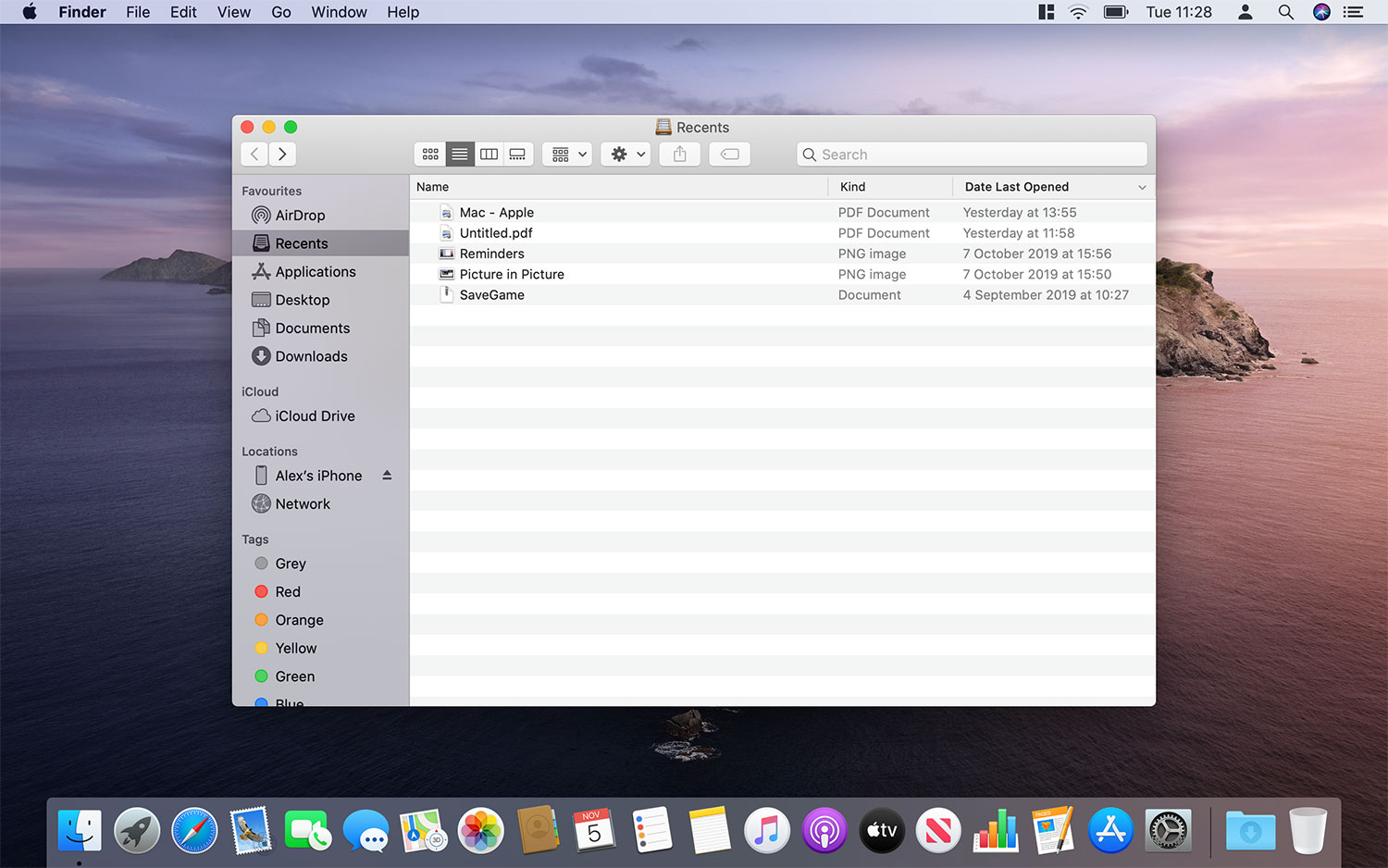The width and height of the screenshot is (1388, 868).
Task: Toggle list view mode
Action: pyautogui.click(x=459, y=154)
